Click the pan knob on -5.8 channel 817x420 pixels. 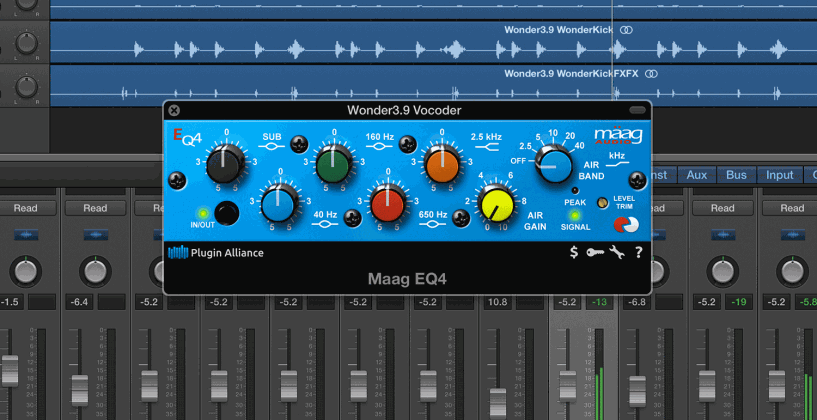coord(792,271)
